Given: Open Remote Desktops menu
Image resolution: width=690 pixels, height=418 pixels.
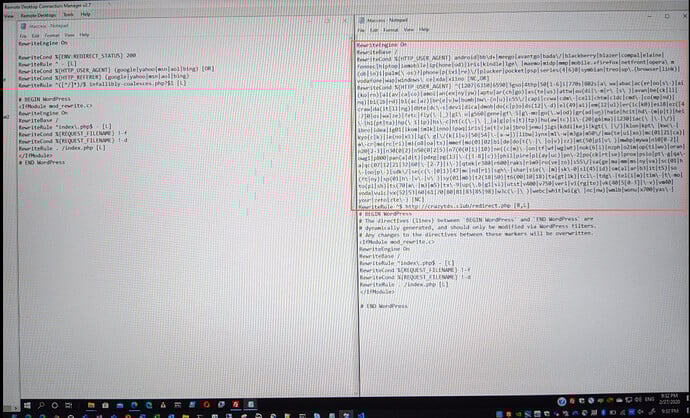Looking at the screenshot, I should pos(38,15).
